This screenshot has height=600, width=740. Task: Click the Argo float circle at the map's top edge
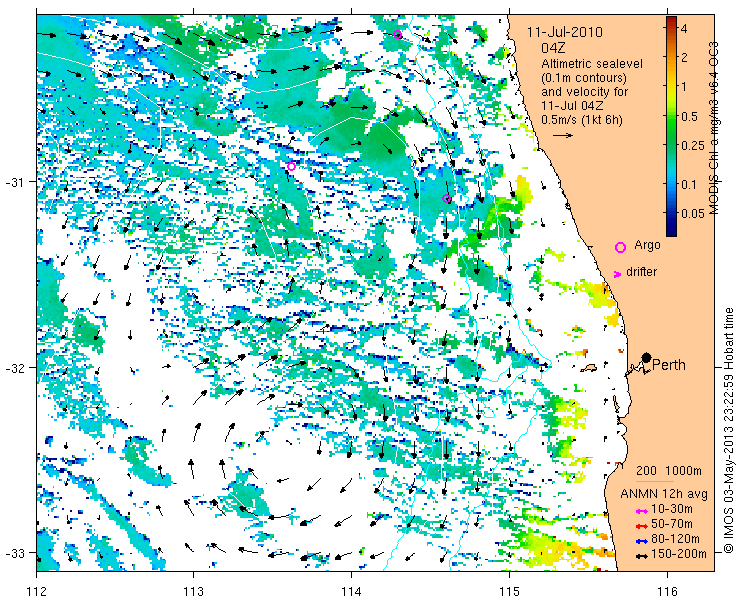click(397, 34)
